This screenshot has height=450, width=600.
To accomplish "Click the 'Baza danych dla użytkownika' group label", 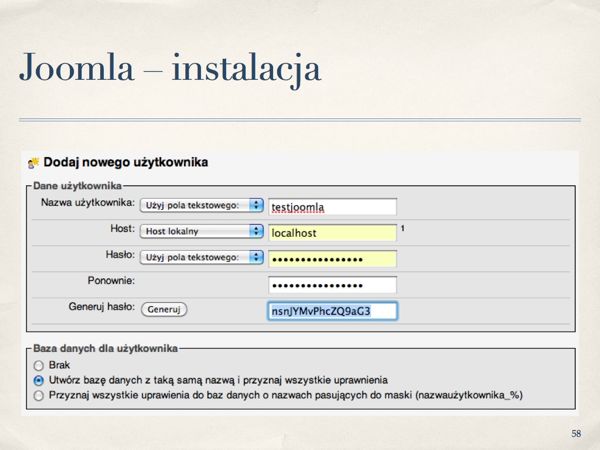I will click(x=106, y=348).
